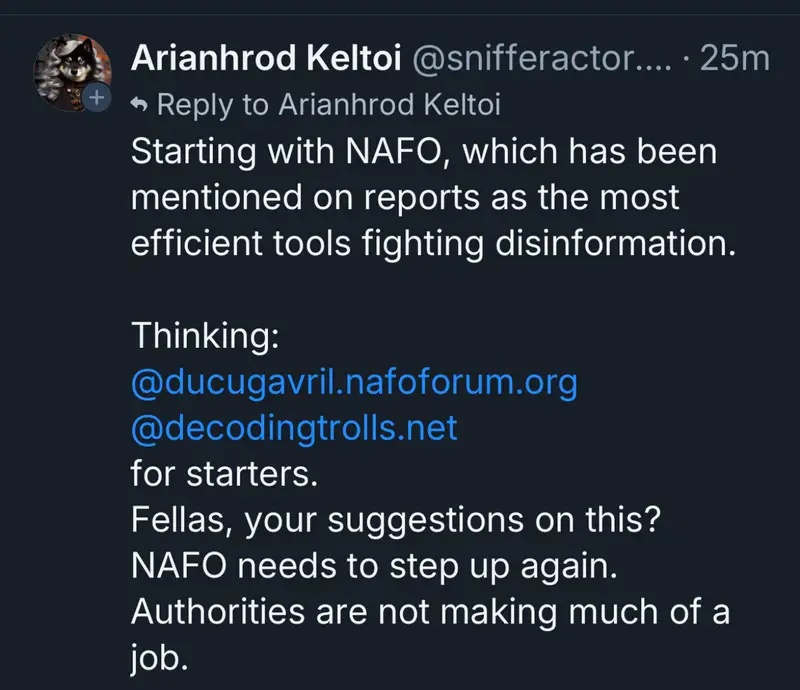800x690 pixels.
Task: Click the "Starting with NAFO" first line
Action: point(424,153)
